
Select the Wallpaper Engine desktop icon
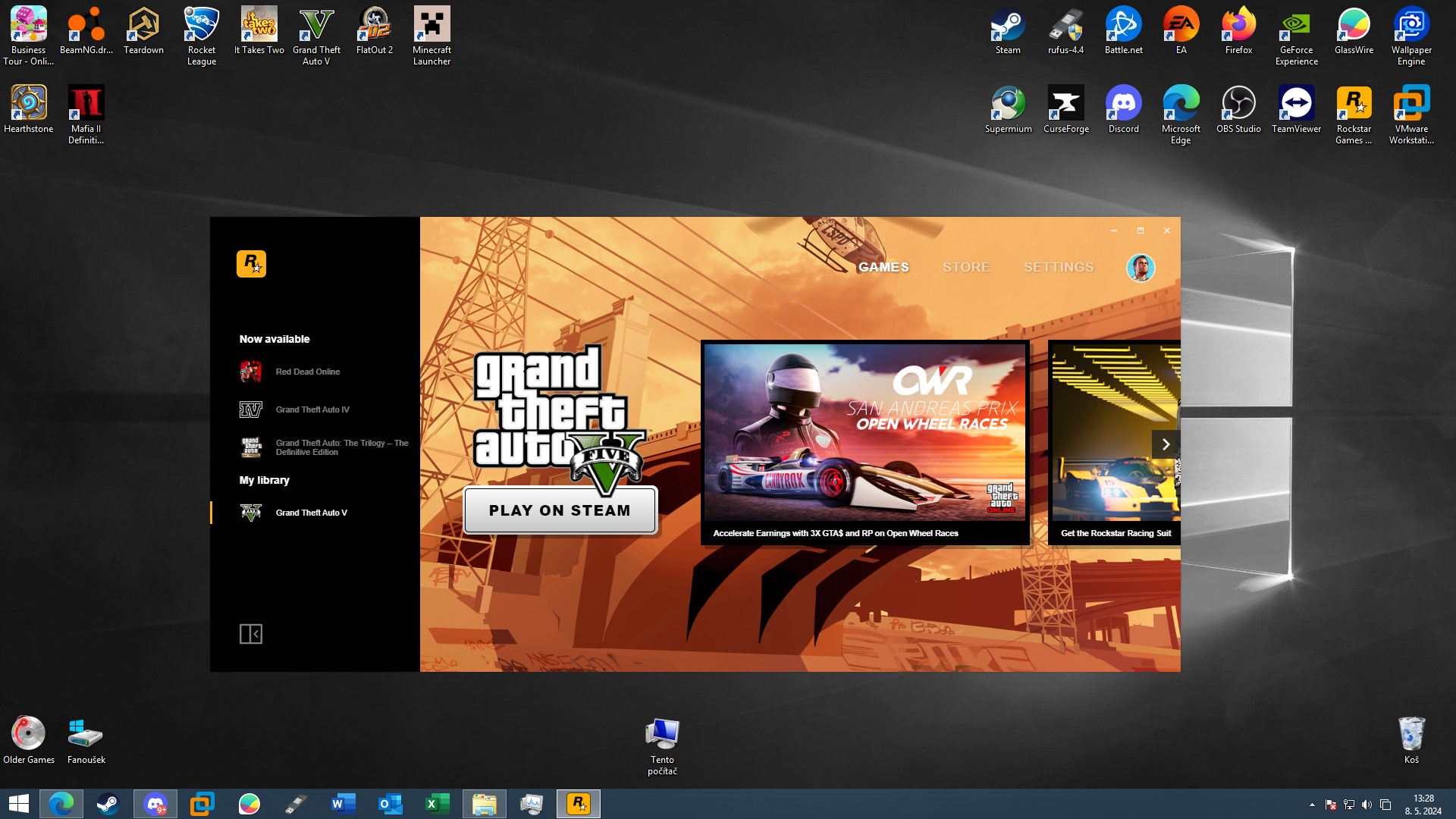coord(1412,36)
